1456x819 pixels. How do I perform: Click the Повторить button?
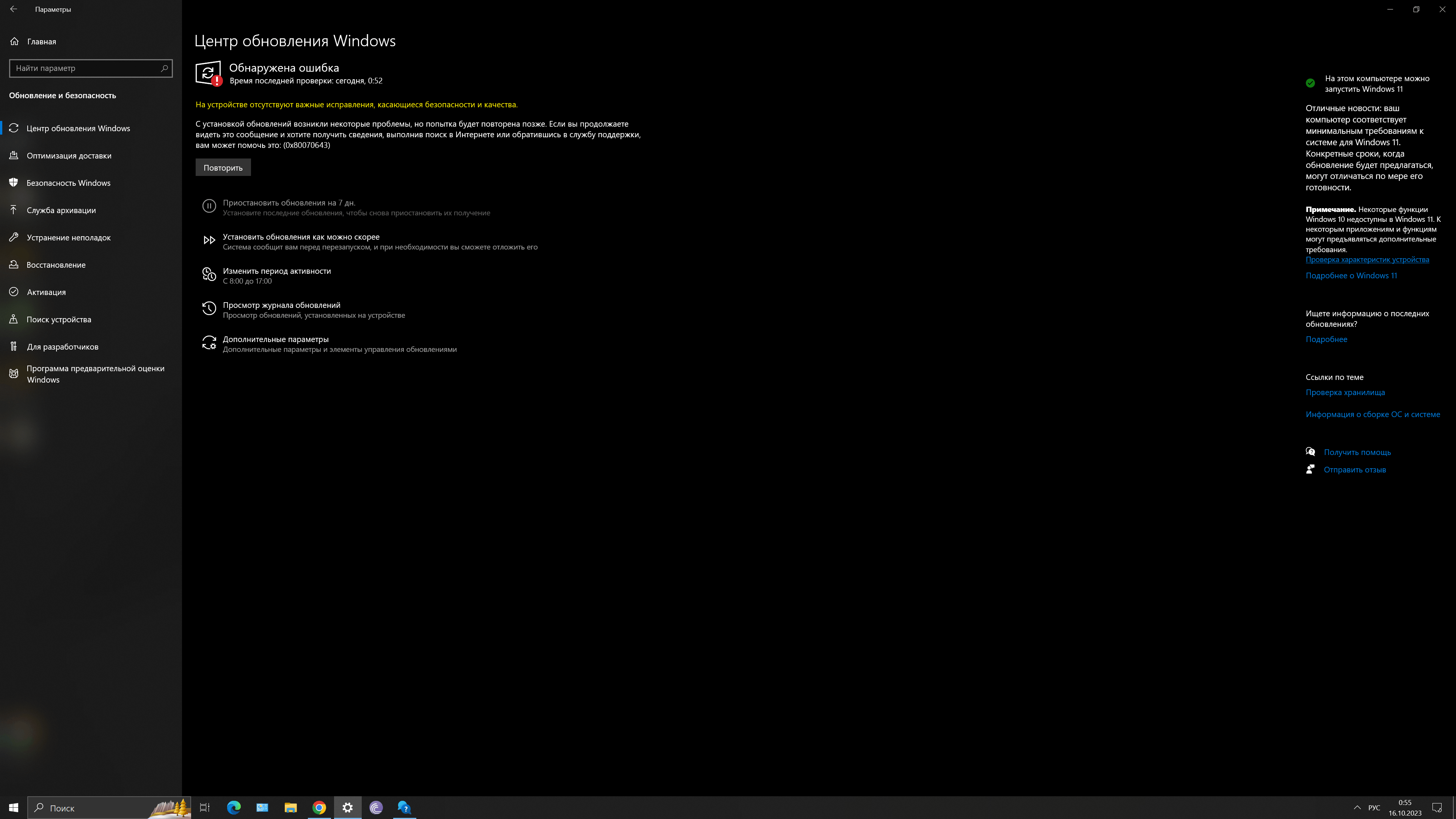point(223,167)
